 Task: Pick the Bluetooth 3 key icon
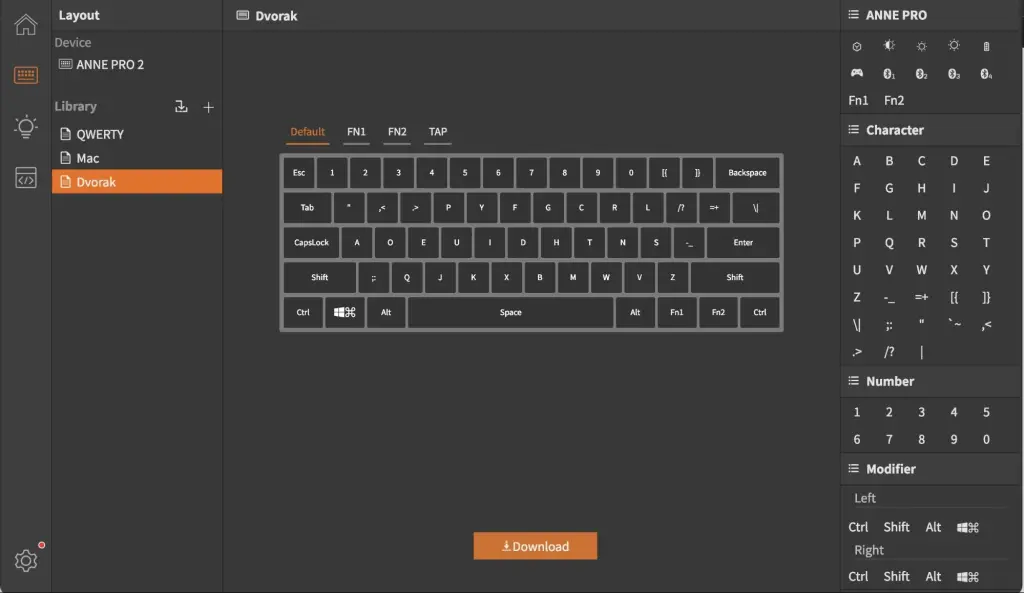[954, 74]
